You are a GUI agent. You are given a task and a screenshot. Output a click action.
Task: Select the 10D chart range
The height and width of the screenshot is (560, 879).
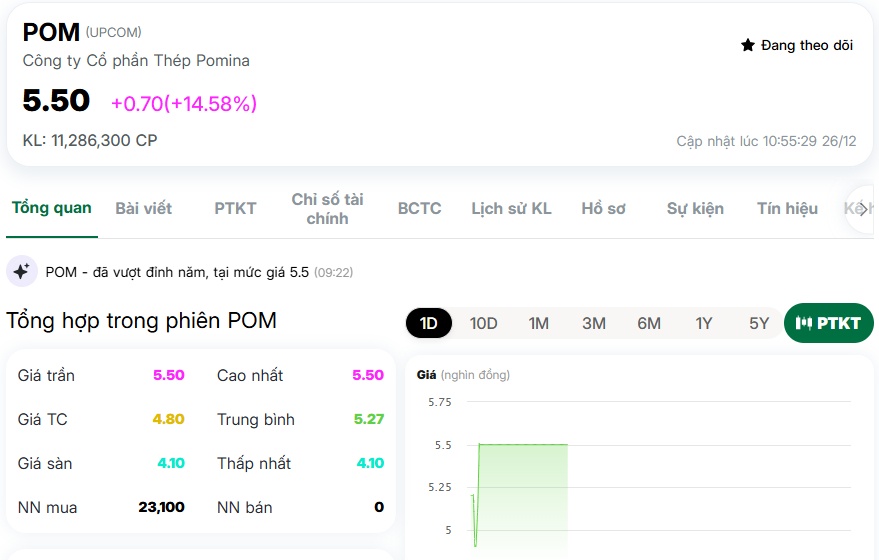tap(483, 323)
